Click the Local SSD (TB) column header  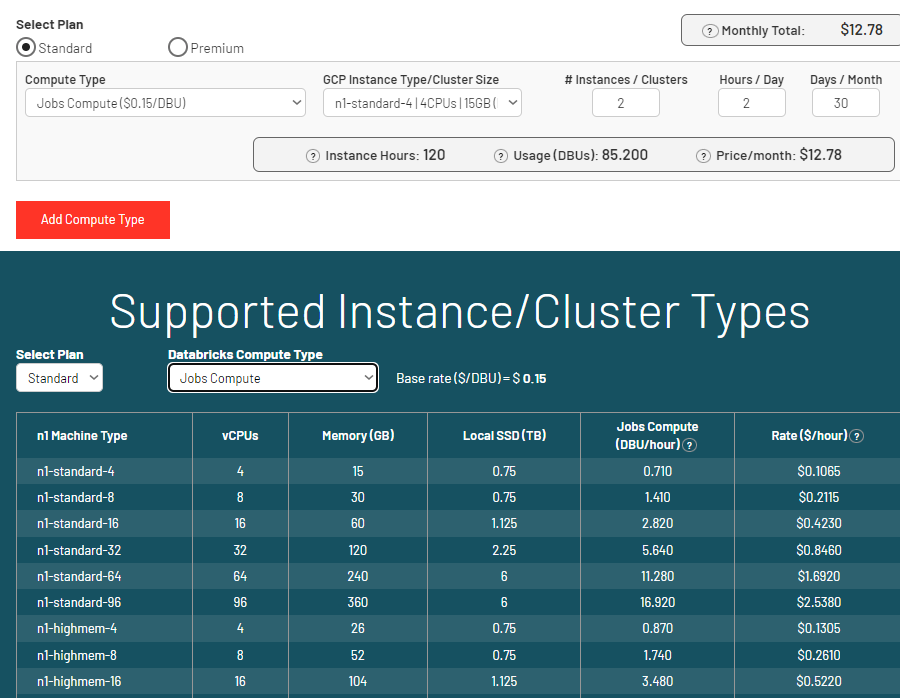(505, 436)
